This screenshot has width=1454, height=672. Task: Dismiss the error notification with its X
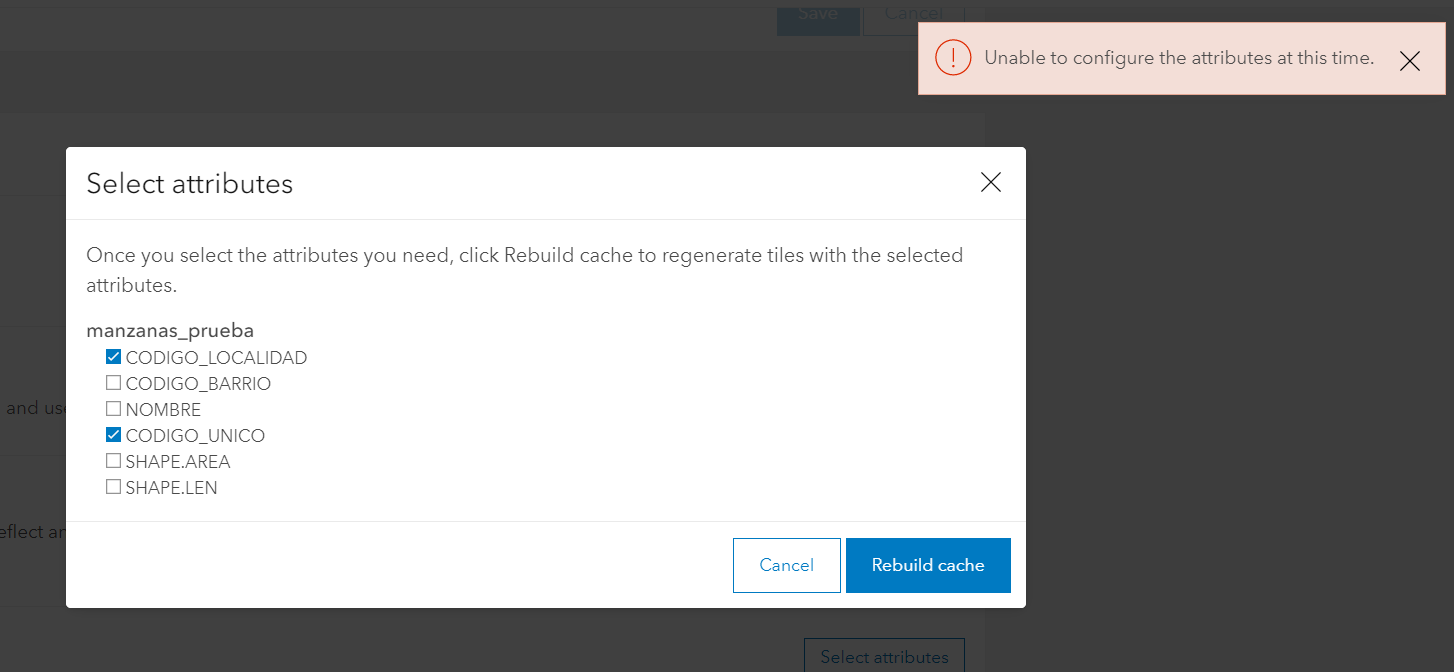1410,61
